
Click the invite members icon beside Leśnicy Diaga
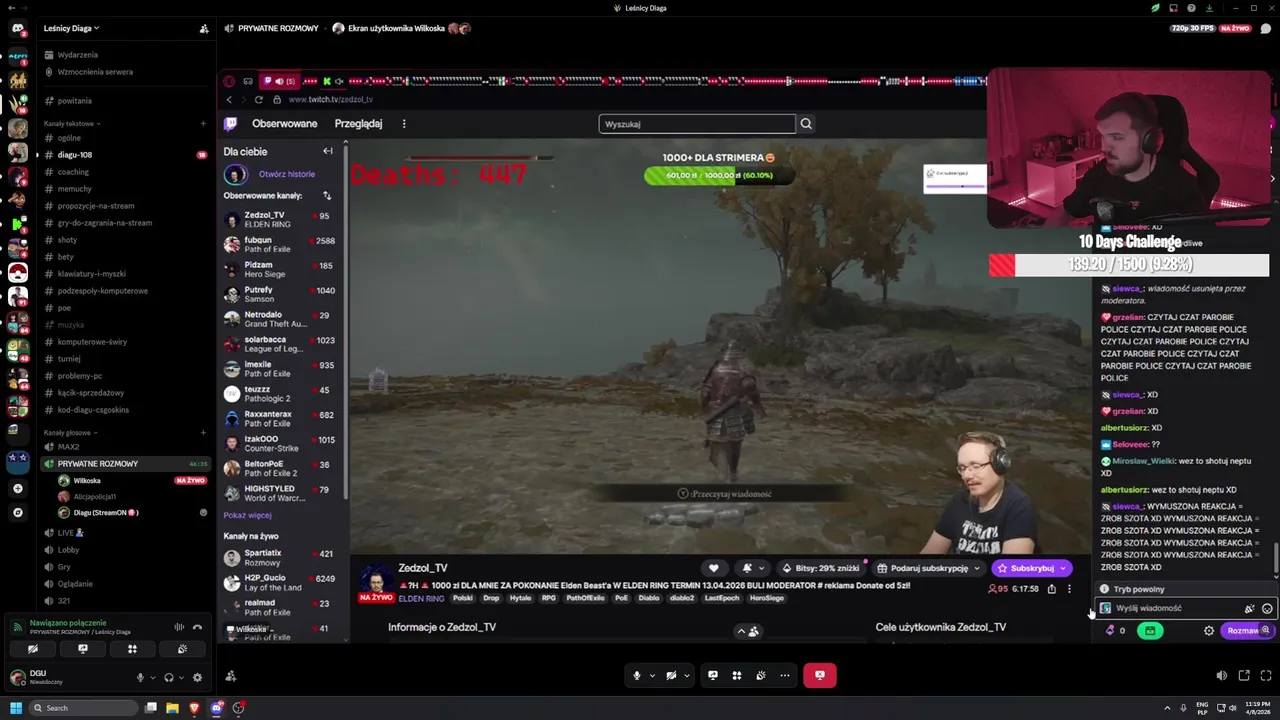(204, 28)
